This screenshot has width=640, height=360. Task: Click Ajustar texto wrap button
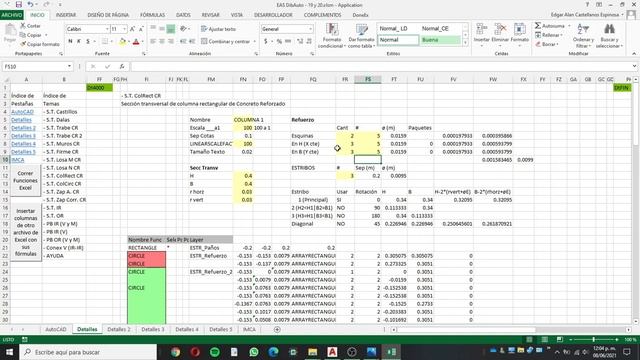218,29
